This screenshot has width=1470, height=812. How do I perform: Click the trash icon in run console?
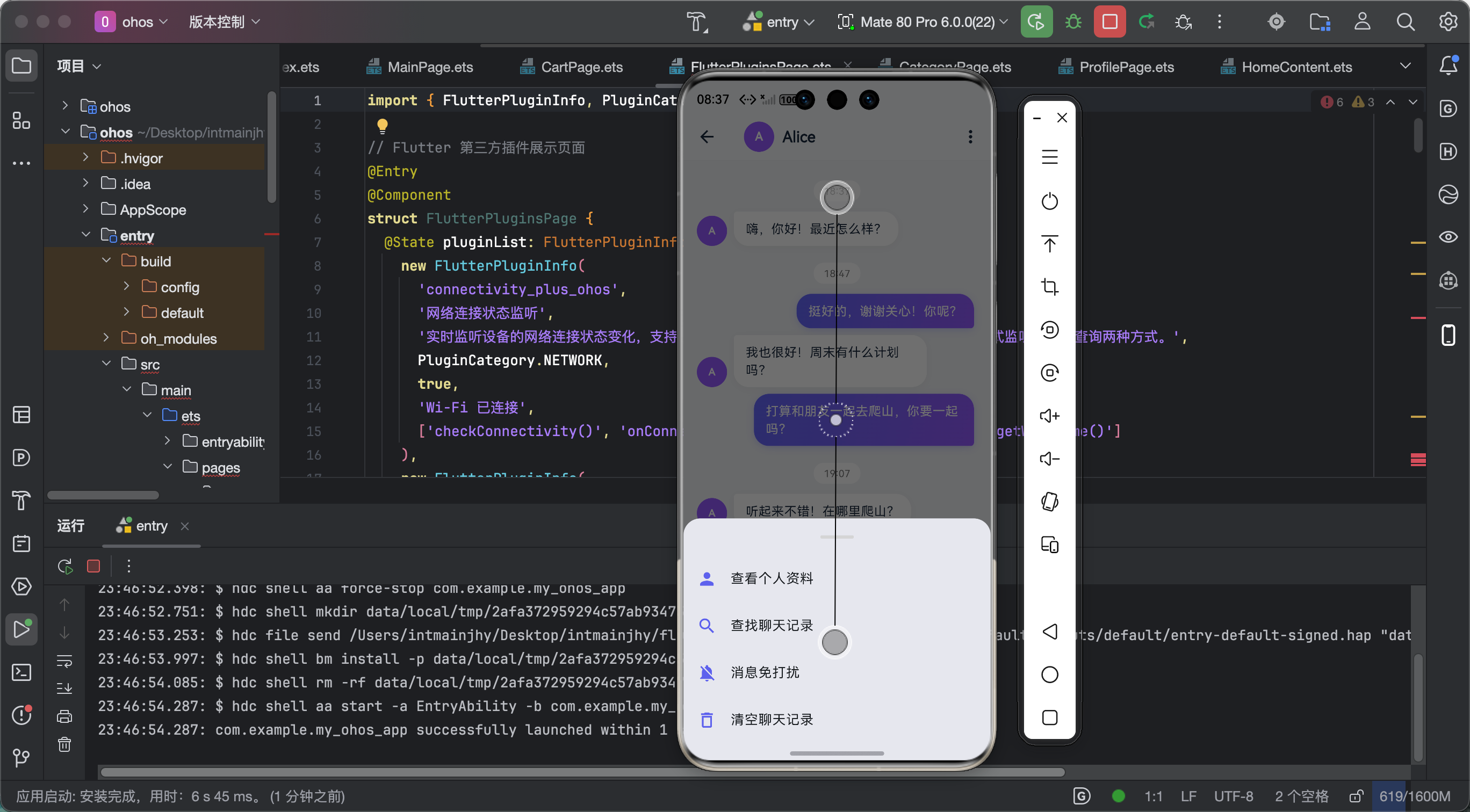click(64, 745)
